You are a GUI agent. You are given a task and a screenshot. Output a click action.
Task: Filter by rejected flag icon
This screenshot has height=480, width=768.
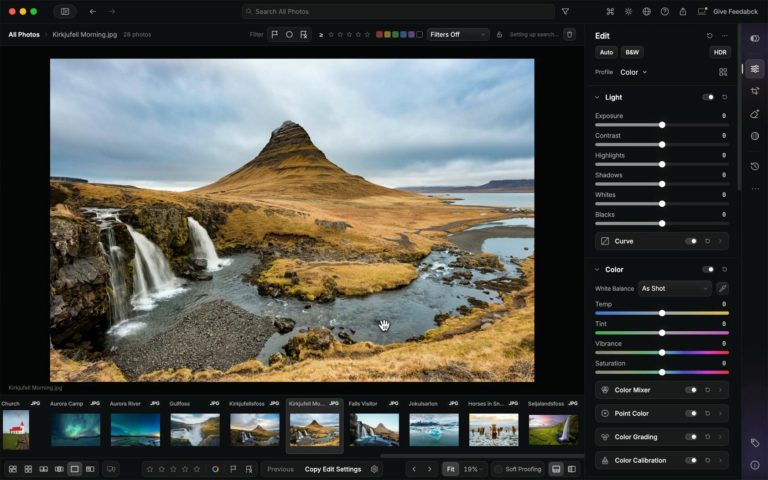click(x=304, y=34)
